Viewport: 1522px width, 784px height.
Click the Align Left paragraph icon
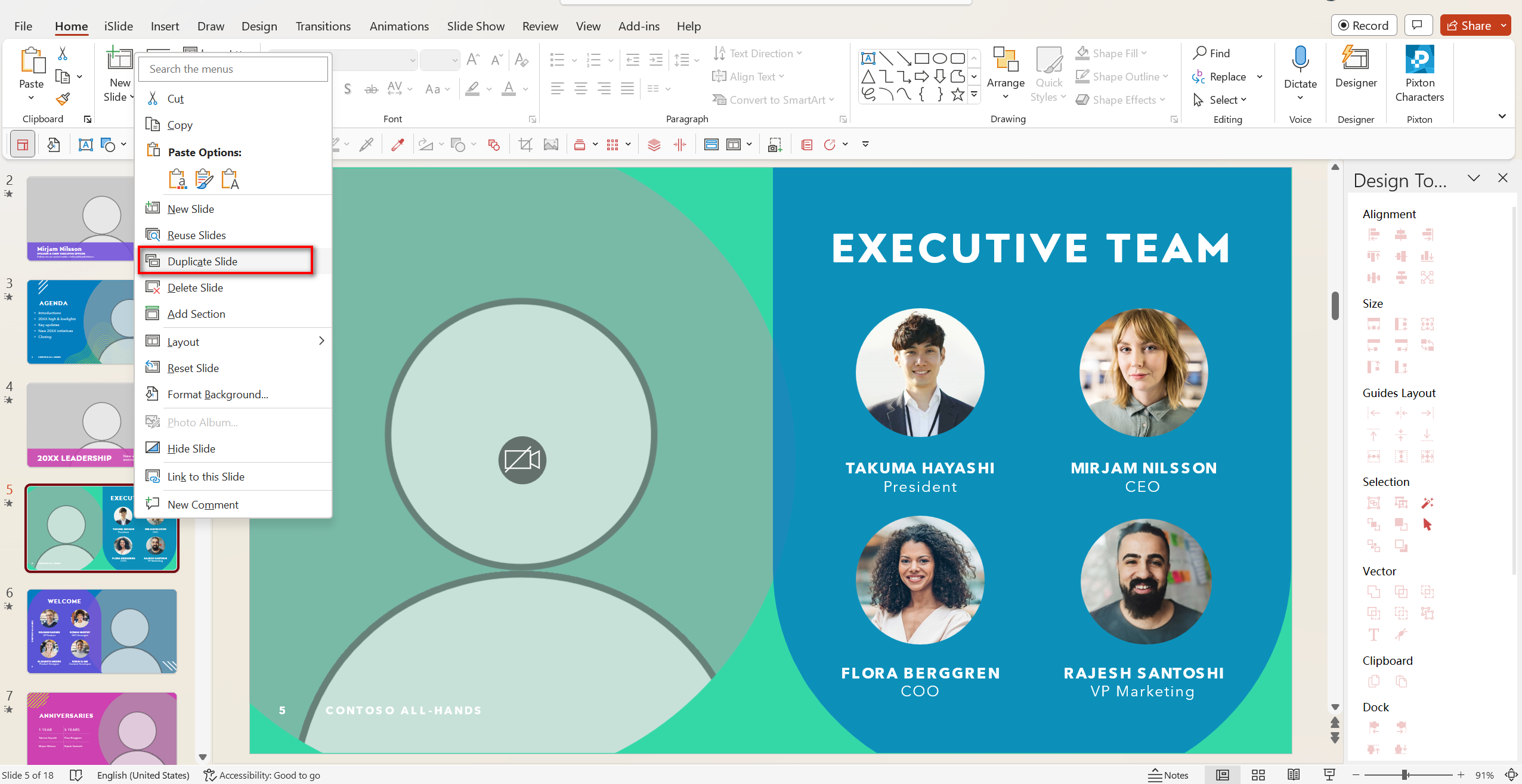point(557,89)
